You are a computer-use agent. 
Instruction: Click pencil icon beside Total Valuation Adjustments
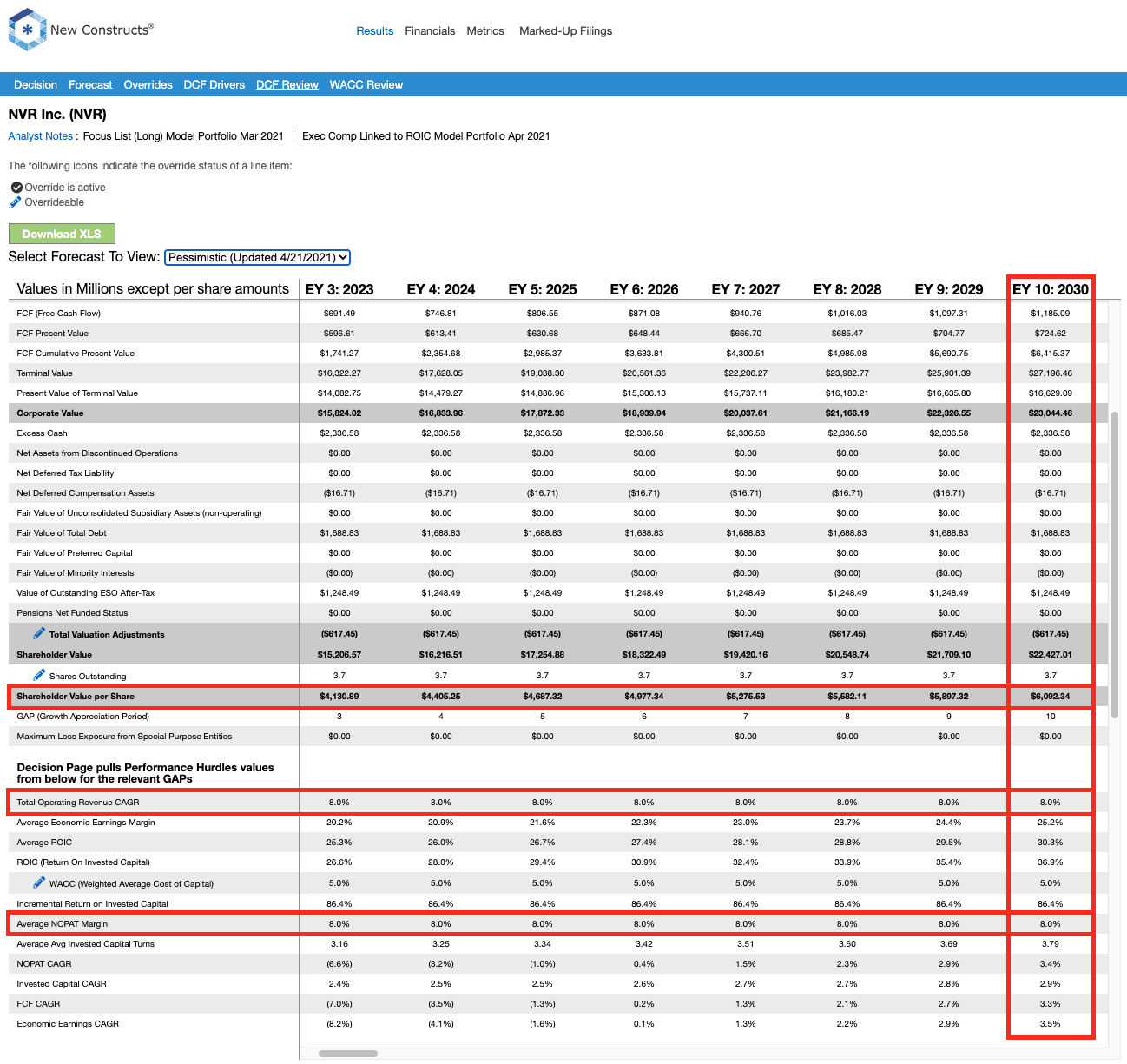point(39,633)
